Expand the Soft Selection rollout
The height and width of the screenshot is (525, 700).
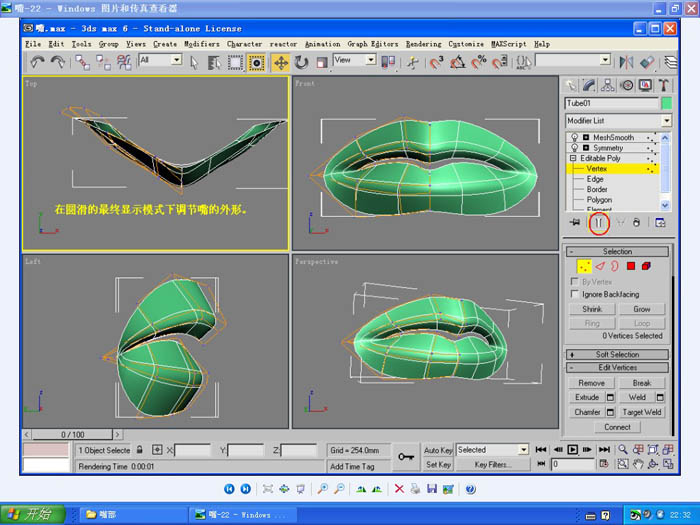tap(617, 354)
